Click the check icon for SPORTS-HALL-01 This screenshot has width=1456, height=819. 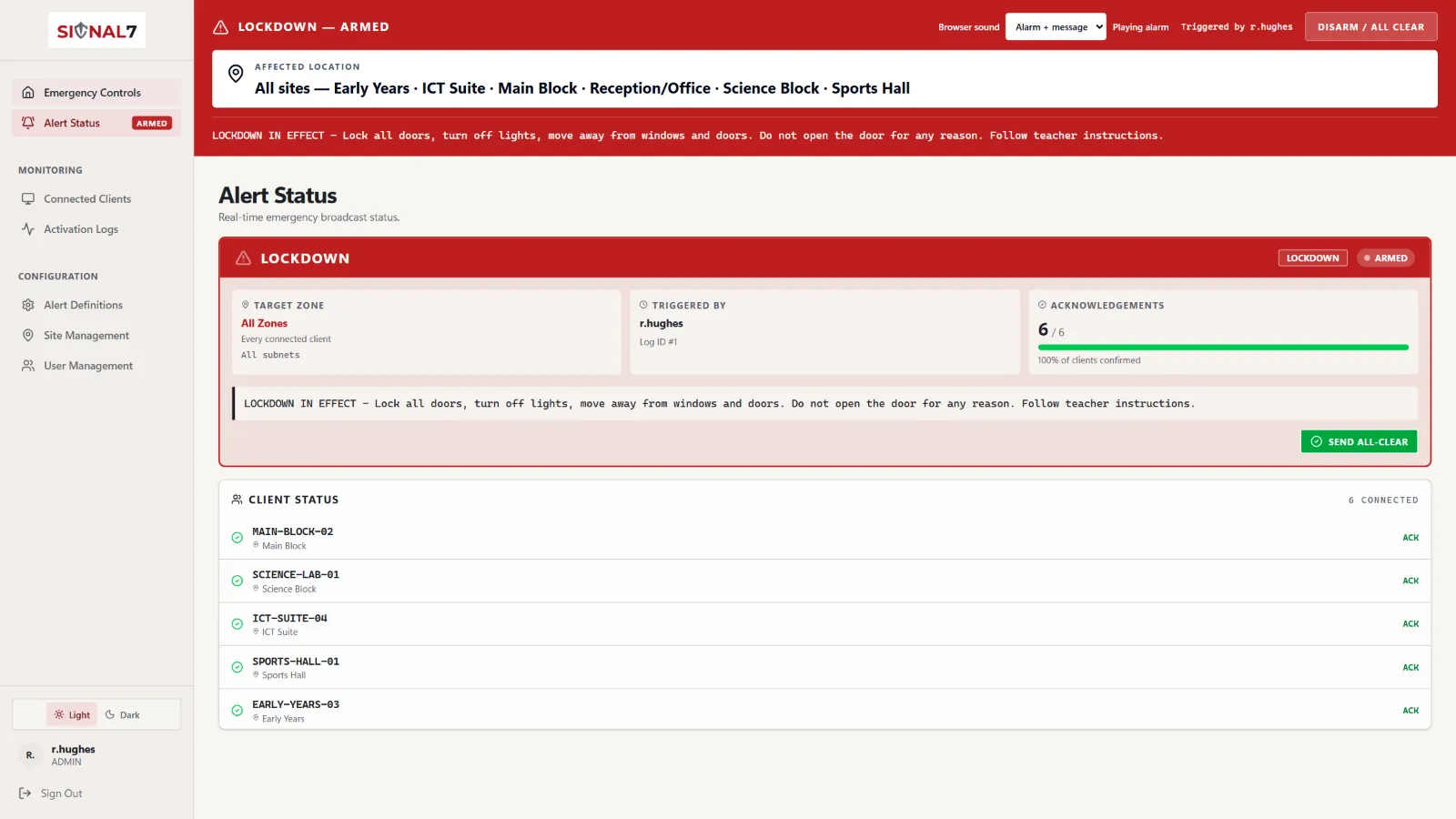click(x=237, y=667)
